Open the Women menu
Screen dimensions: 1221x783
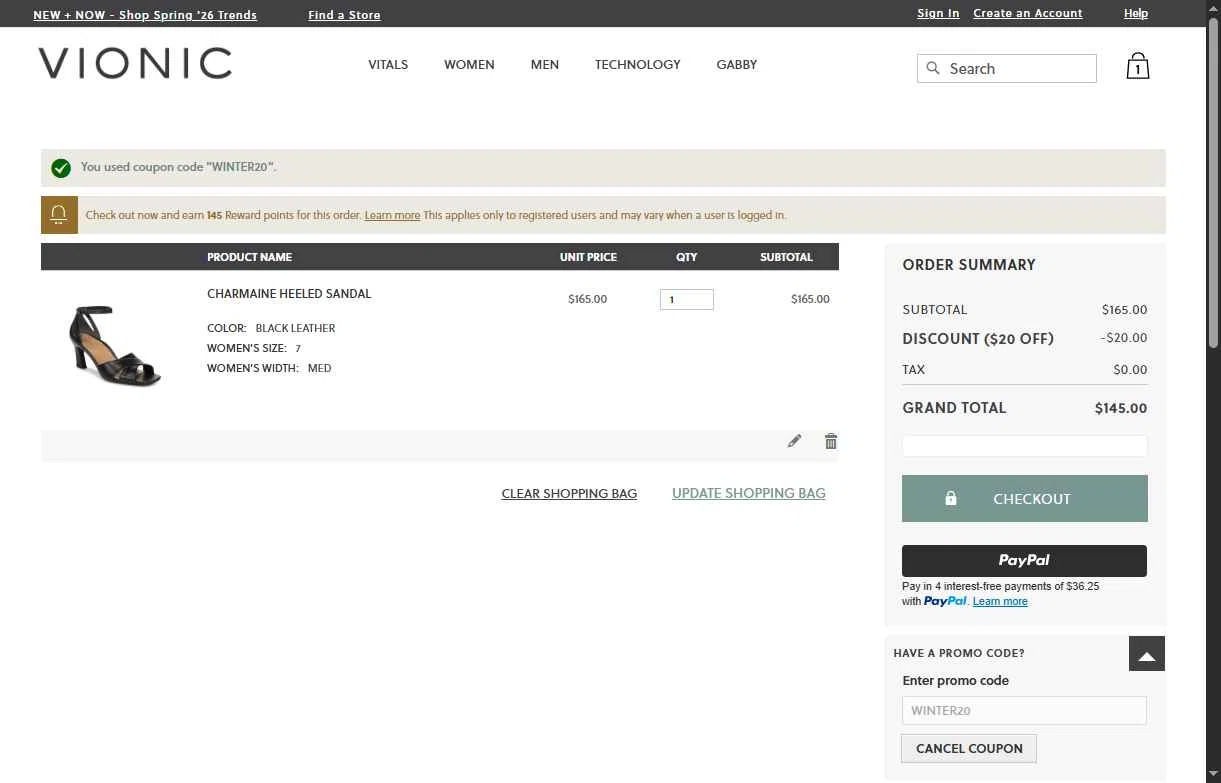pos(469,64)
